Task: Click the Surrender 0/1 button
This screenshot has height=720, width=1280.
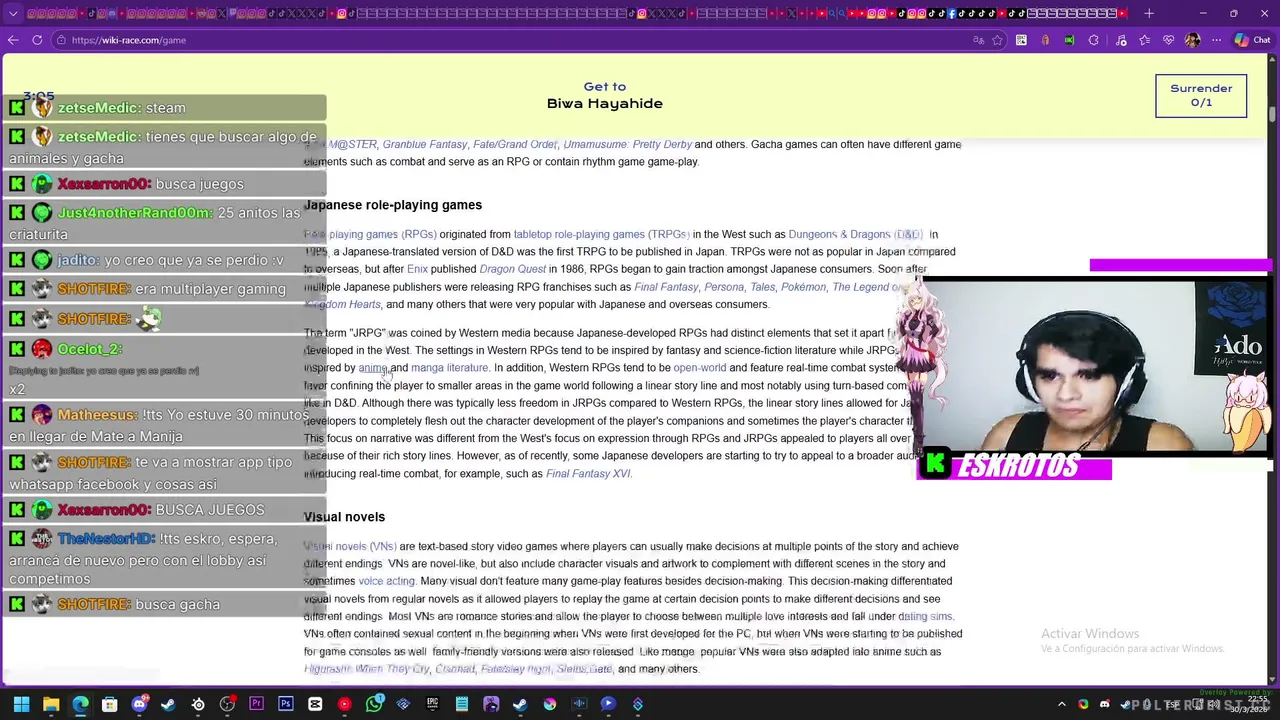Action: click(1201, 96)
